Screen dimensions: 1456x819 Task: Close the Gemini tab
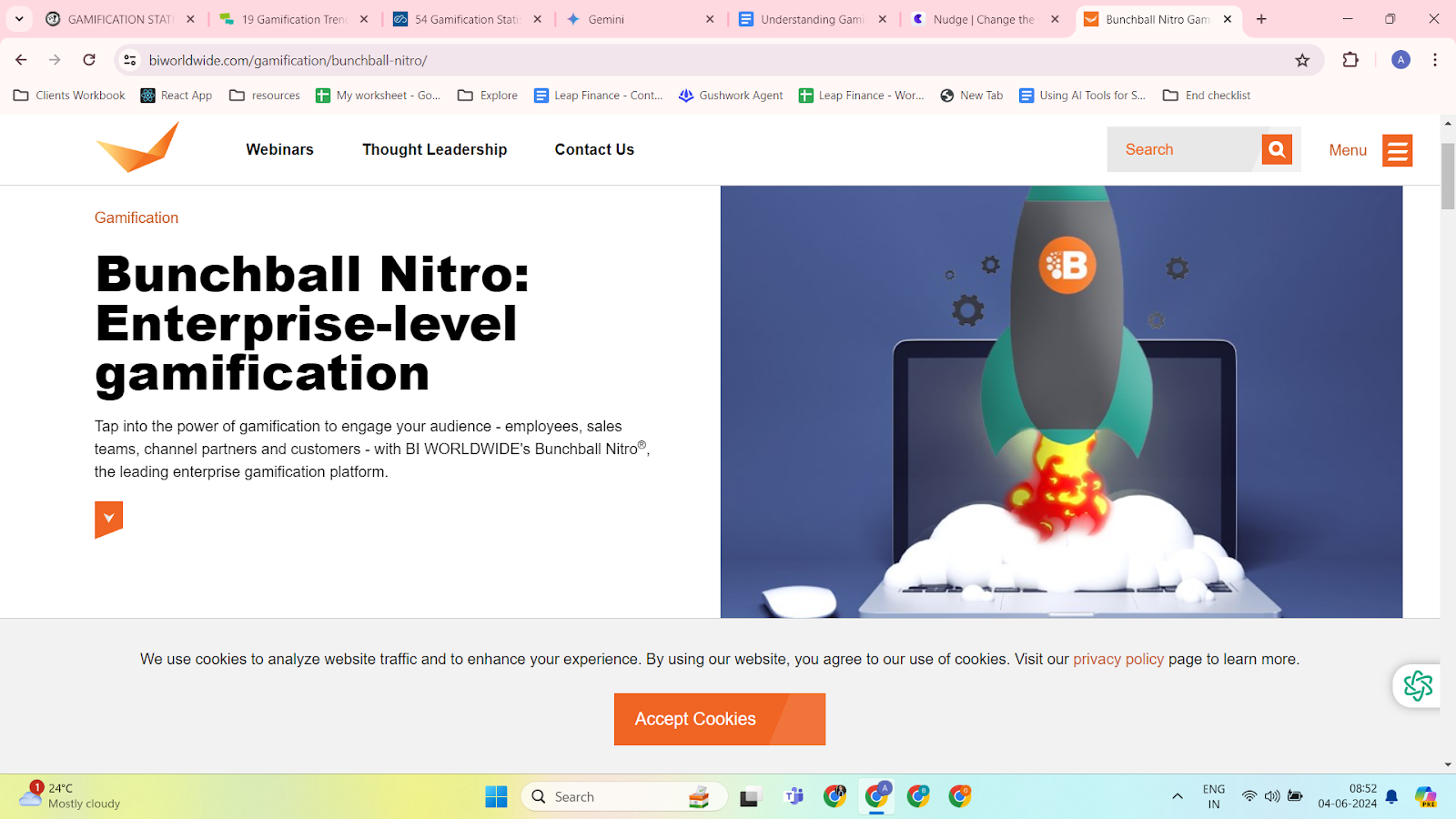pyautogui.click(x=710, y=19)
